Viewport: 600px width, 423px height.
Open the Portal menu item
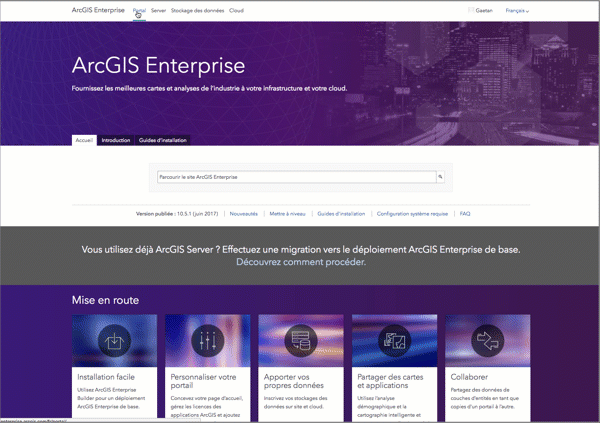[139, 11]
